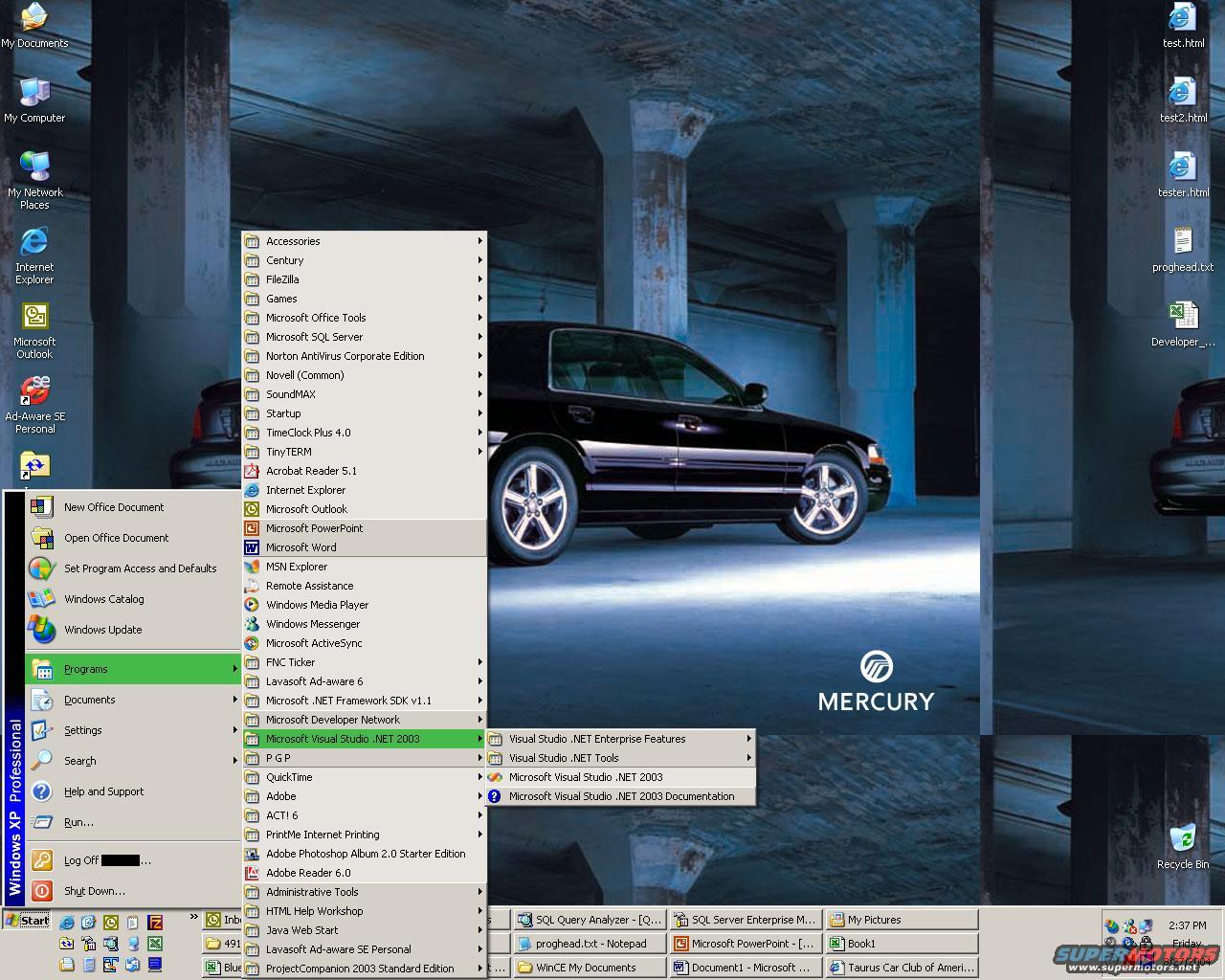
Task: Click the Start button
Action: [x=28, y=921]
